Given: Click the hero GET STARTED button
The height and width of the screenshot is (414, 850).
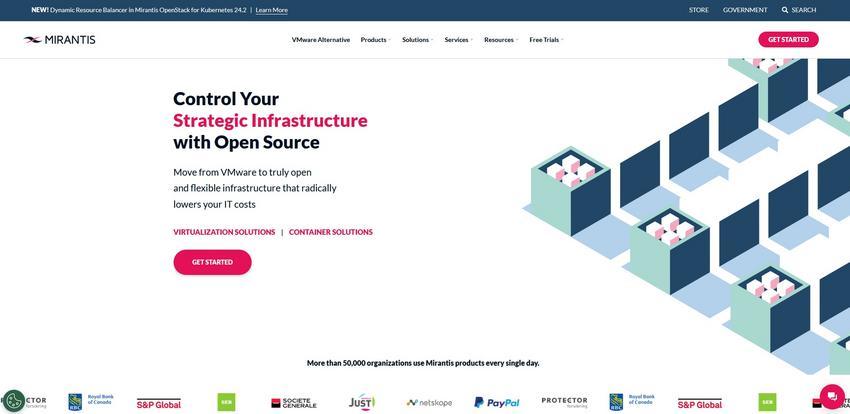Looking at the screenshot, I should click(212, 262).
